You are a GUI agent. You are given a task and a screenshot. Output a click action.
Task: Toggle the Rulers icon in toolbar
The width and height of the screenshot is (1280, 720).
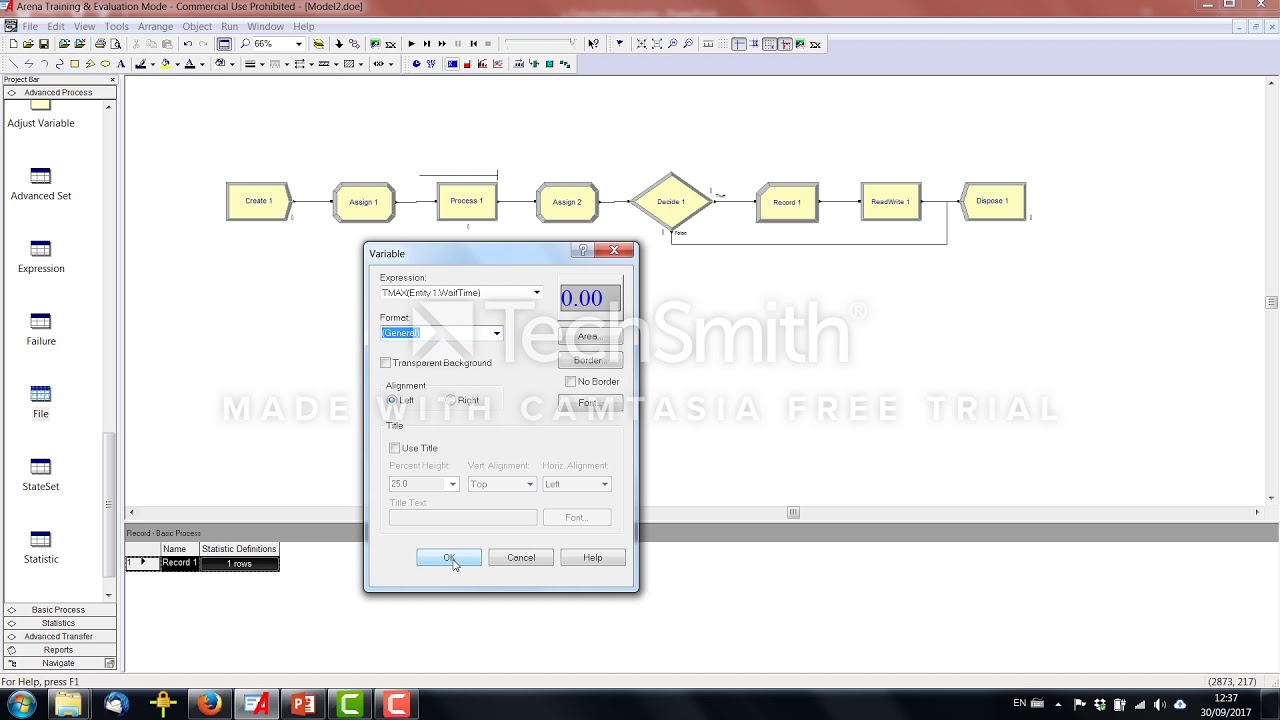[x=708, y=44]
